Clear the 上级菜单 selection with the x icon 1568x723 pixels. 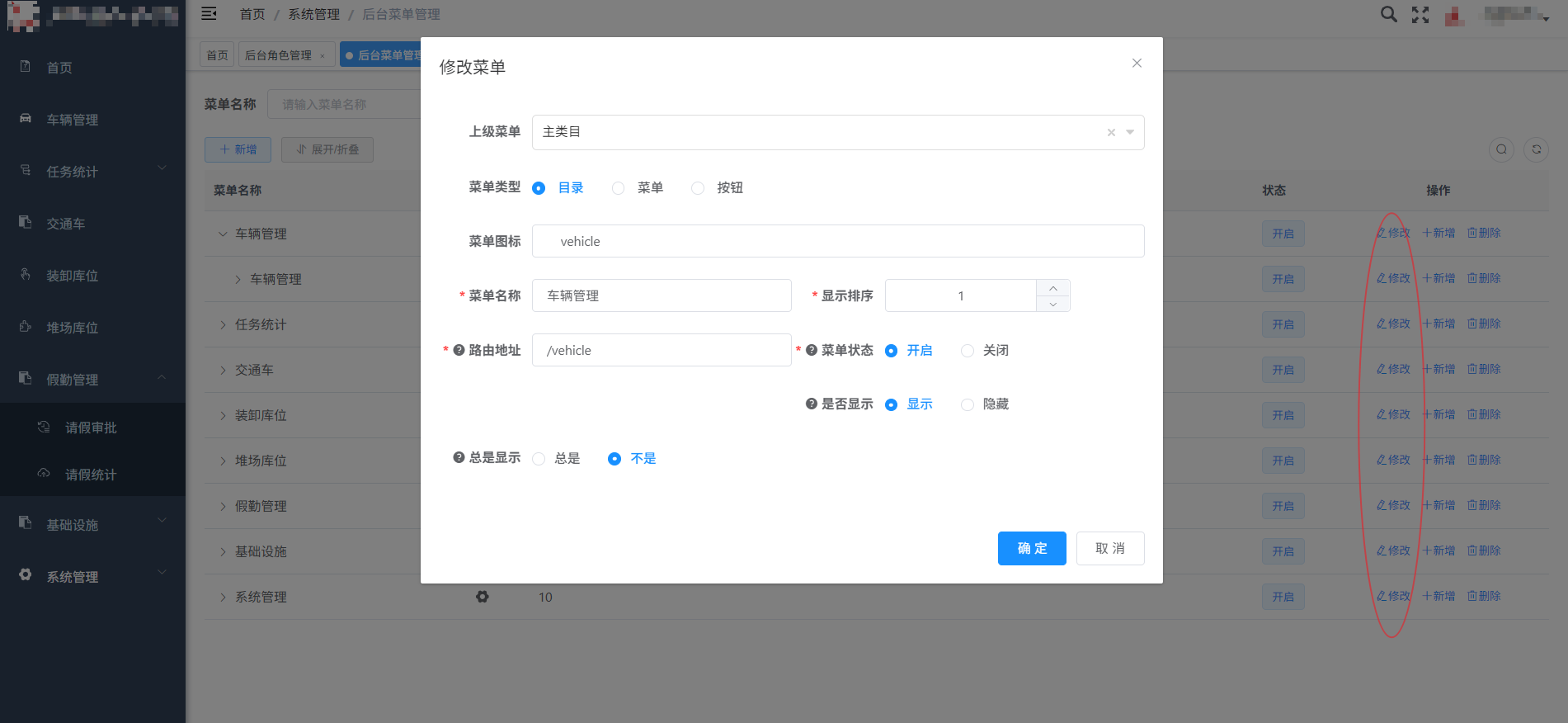pos(1111,132)
